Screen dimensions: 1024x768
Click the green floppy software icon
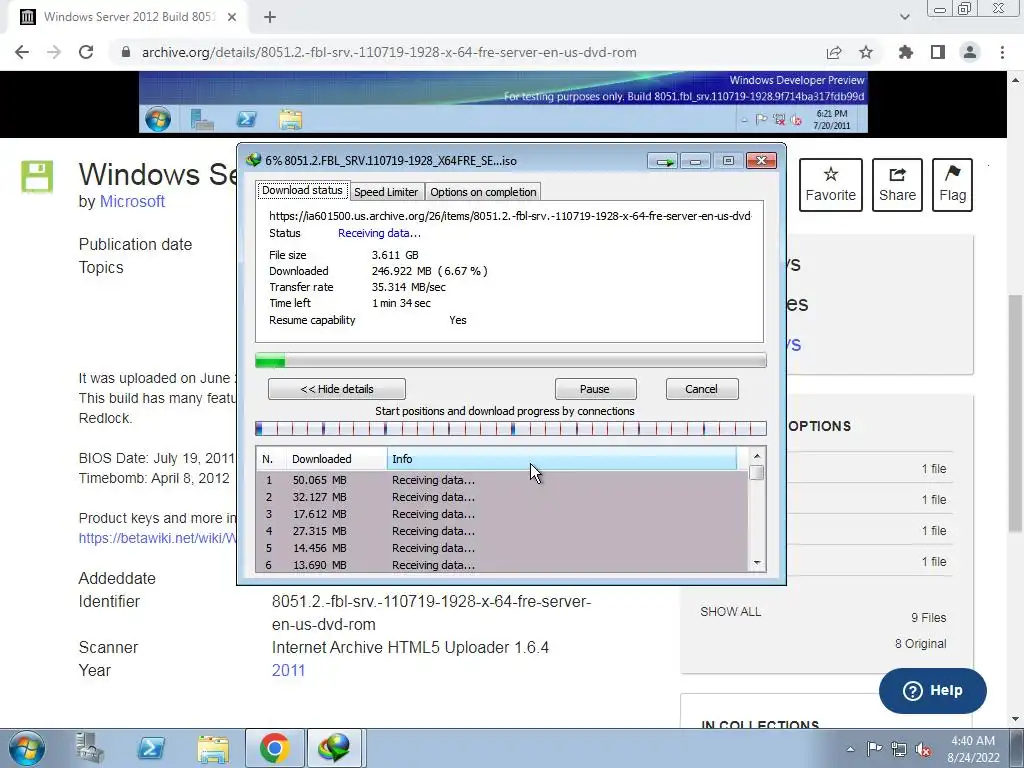pyautogui.click(x=37, y=176)
